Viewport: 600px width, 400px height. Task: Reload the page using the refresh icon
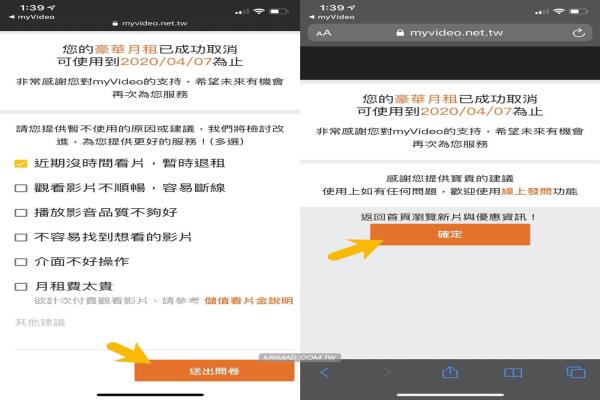point(578,32)
